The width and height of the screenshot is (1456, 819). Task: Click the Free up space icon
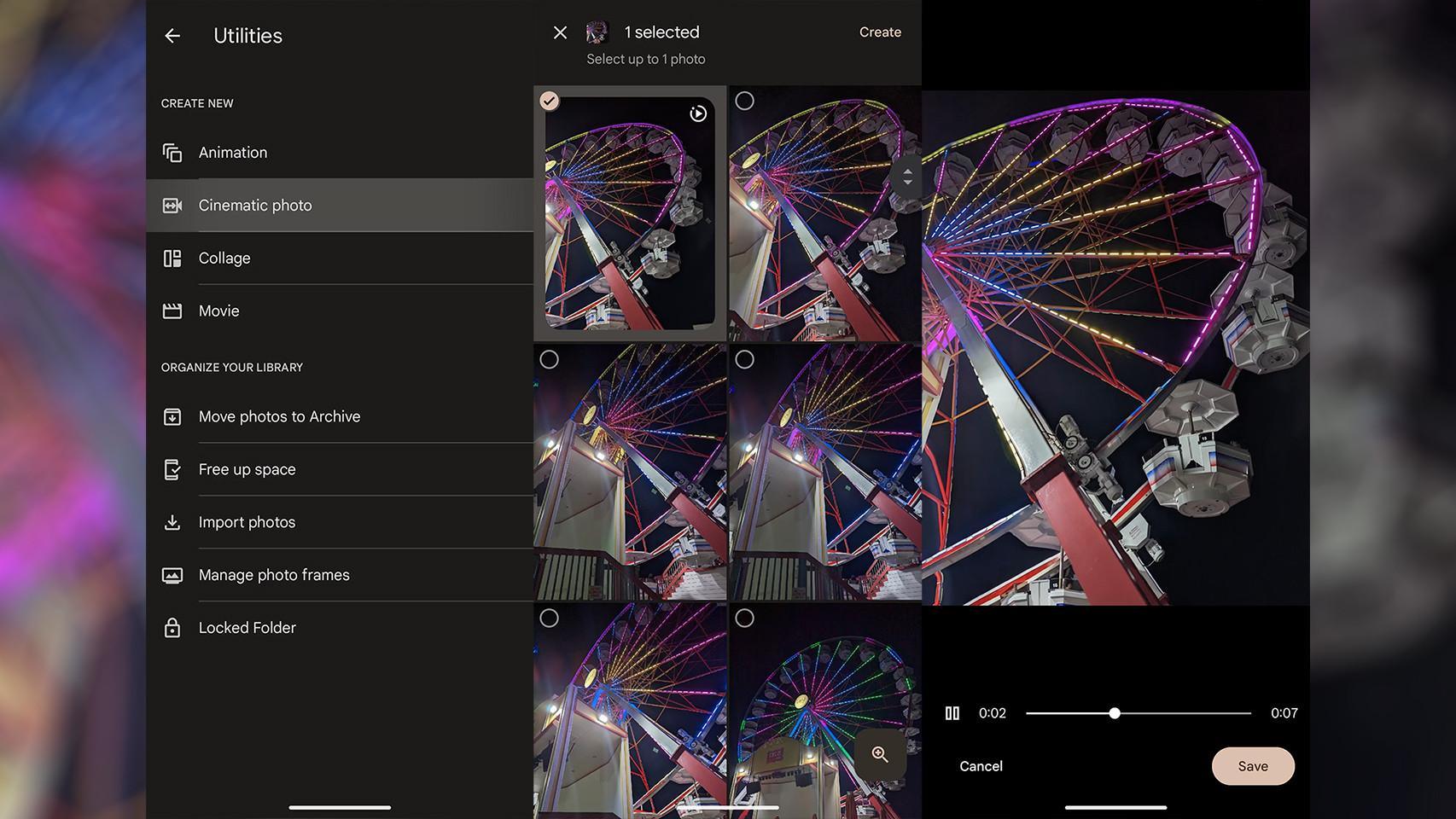(x=172, y=470)
